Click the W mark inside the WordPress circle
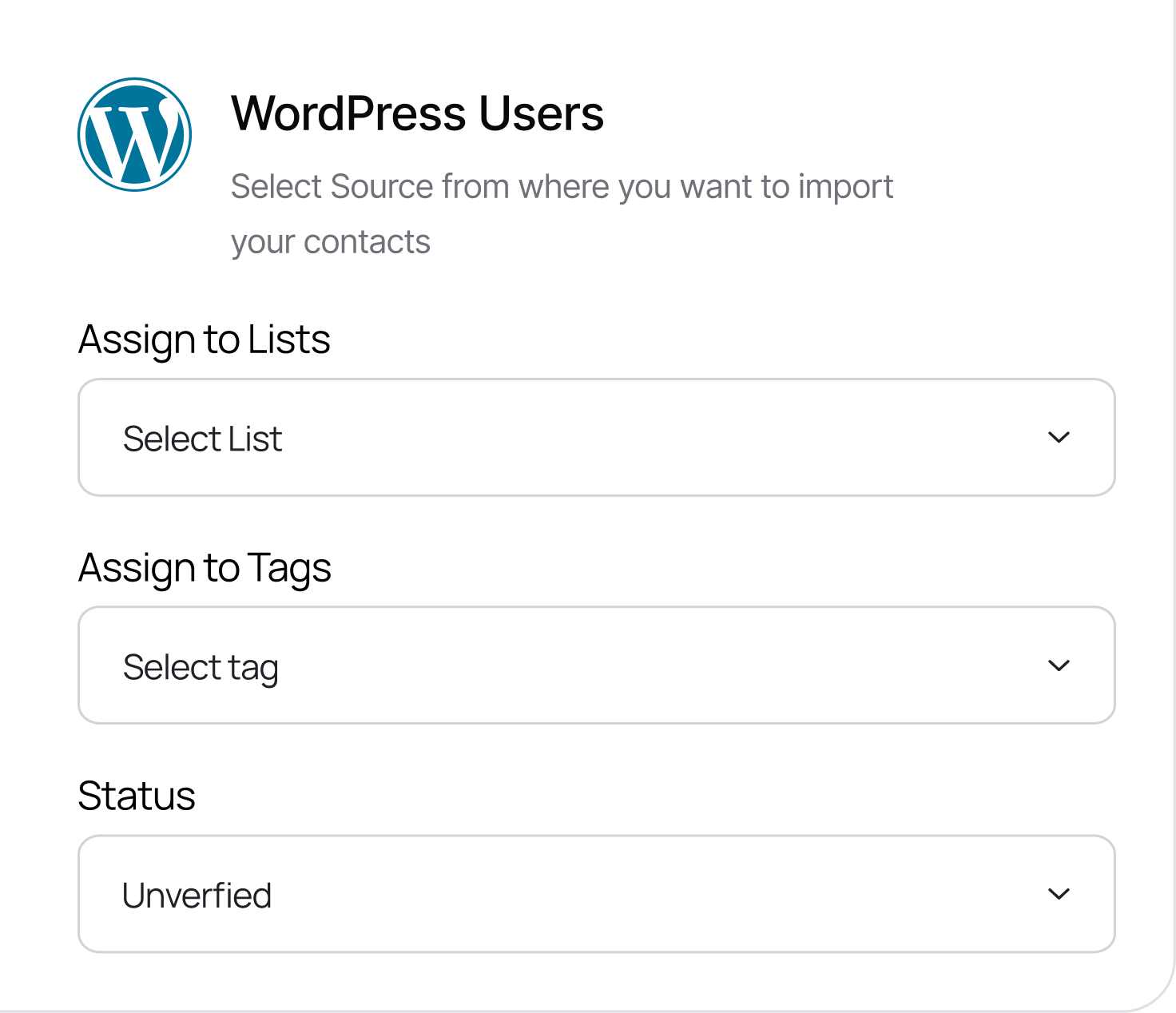Viewport: 1176px width, 1013px height. click(x=134, y=133)
